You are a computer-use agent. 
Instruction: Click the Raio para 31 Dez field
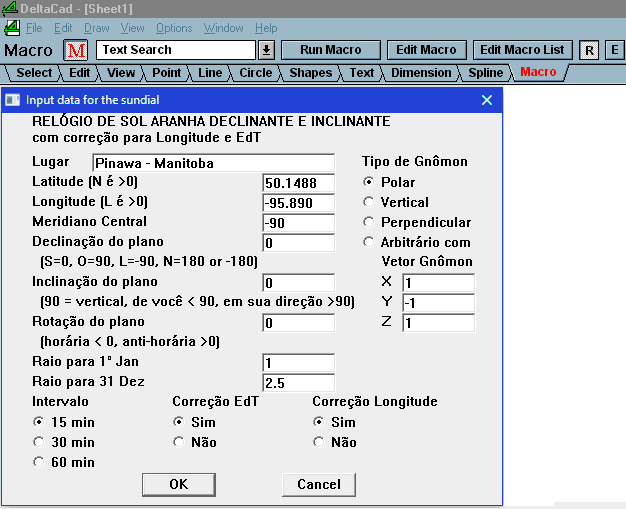(x=298, y=383)
